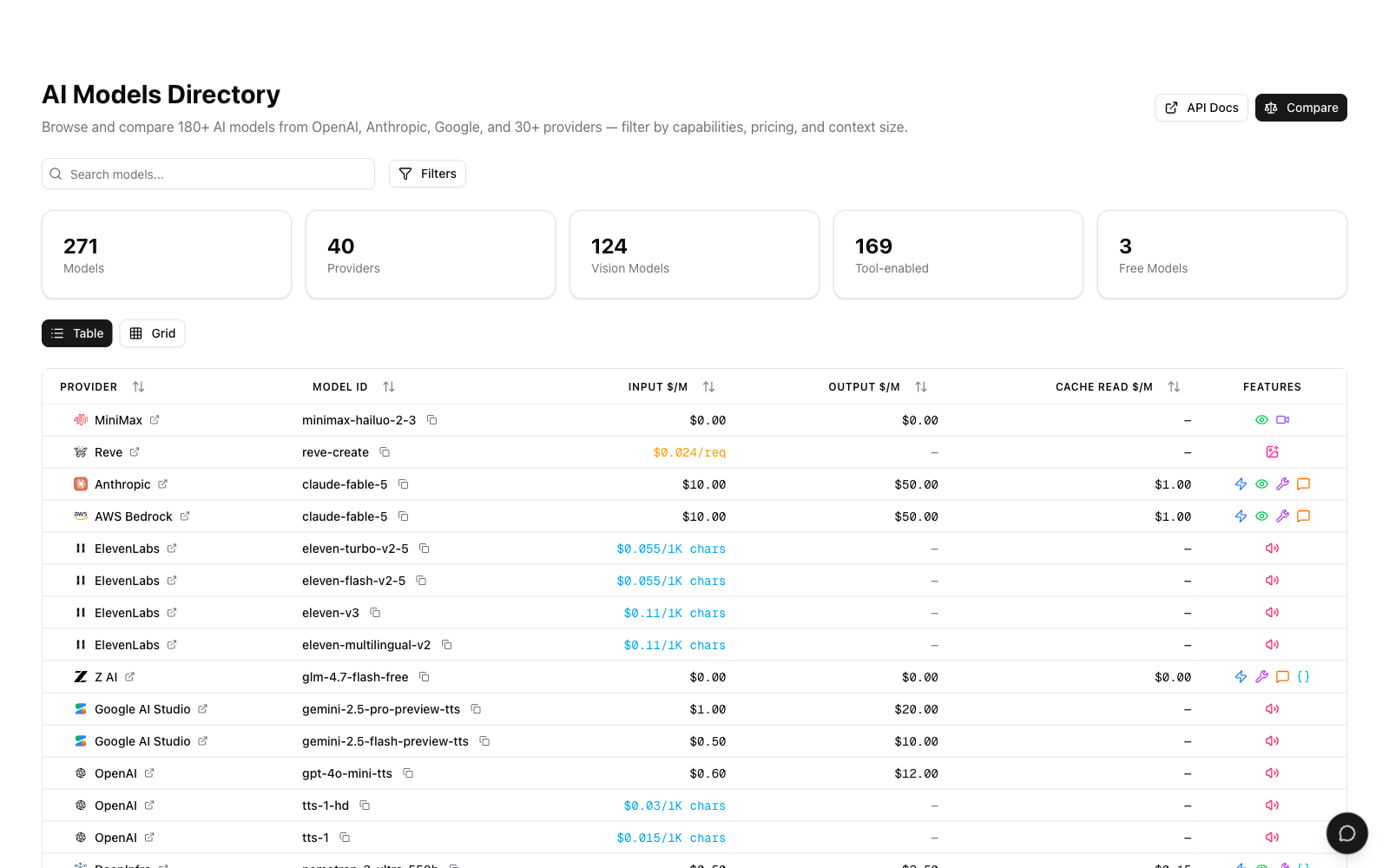Click the video feature icon in MiniMax row

[x=1282, y=420]
